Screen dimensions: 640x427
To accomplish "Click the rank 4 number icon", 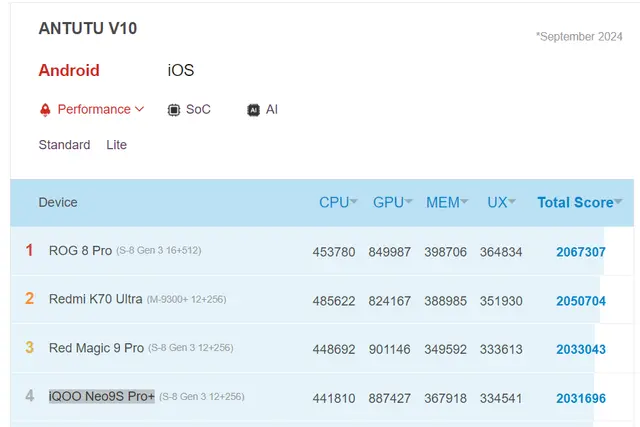I will [29, 396].
